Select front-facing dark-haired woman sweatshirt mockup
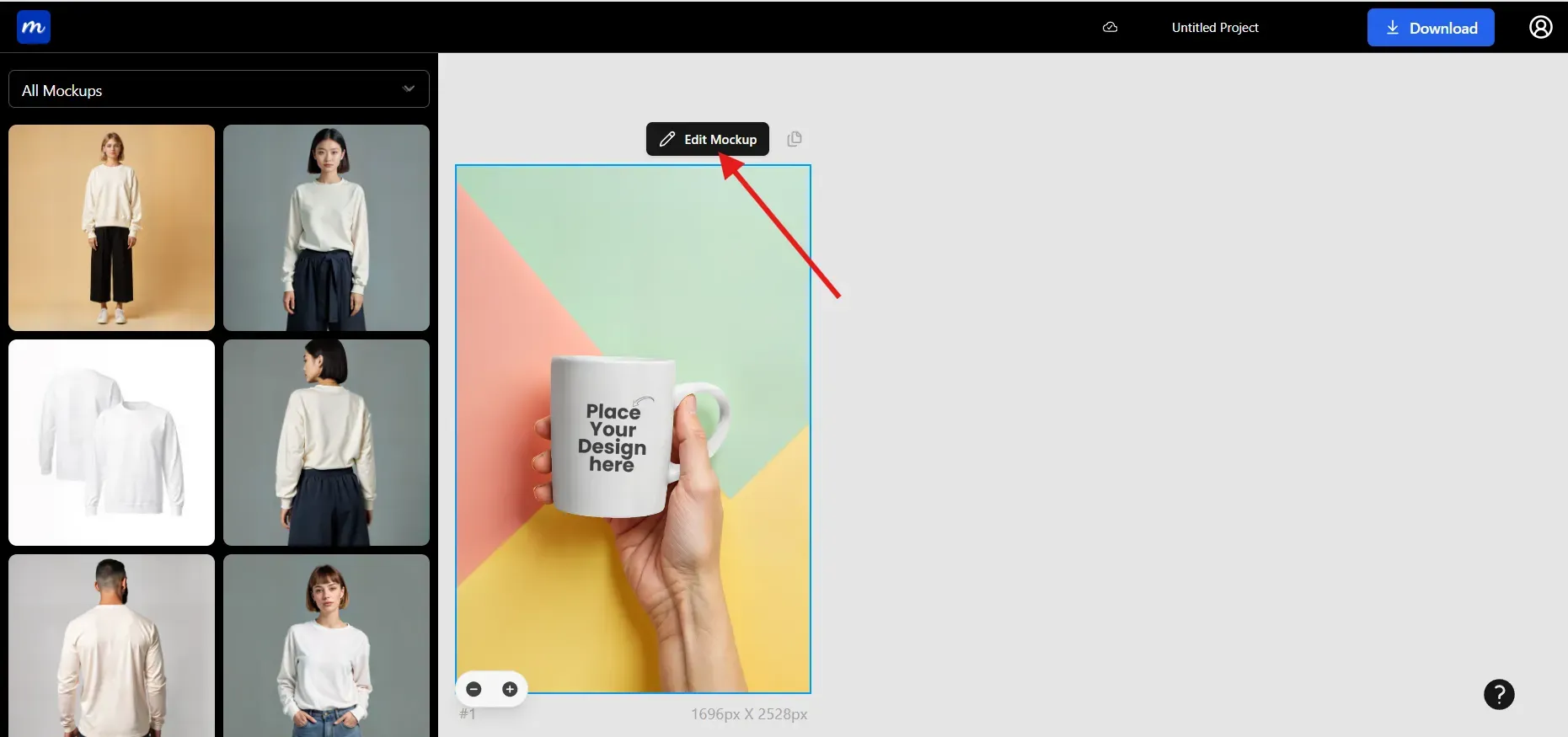Image resolution: width=1568 pixels, height=737 pixels. pyautogui.click(x=326, y=227)
